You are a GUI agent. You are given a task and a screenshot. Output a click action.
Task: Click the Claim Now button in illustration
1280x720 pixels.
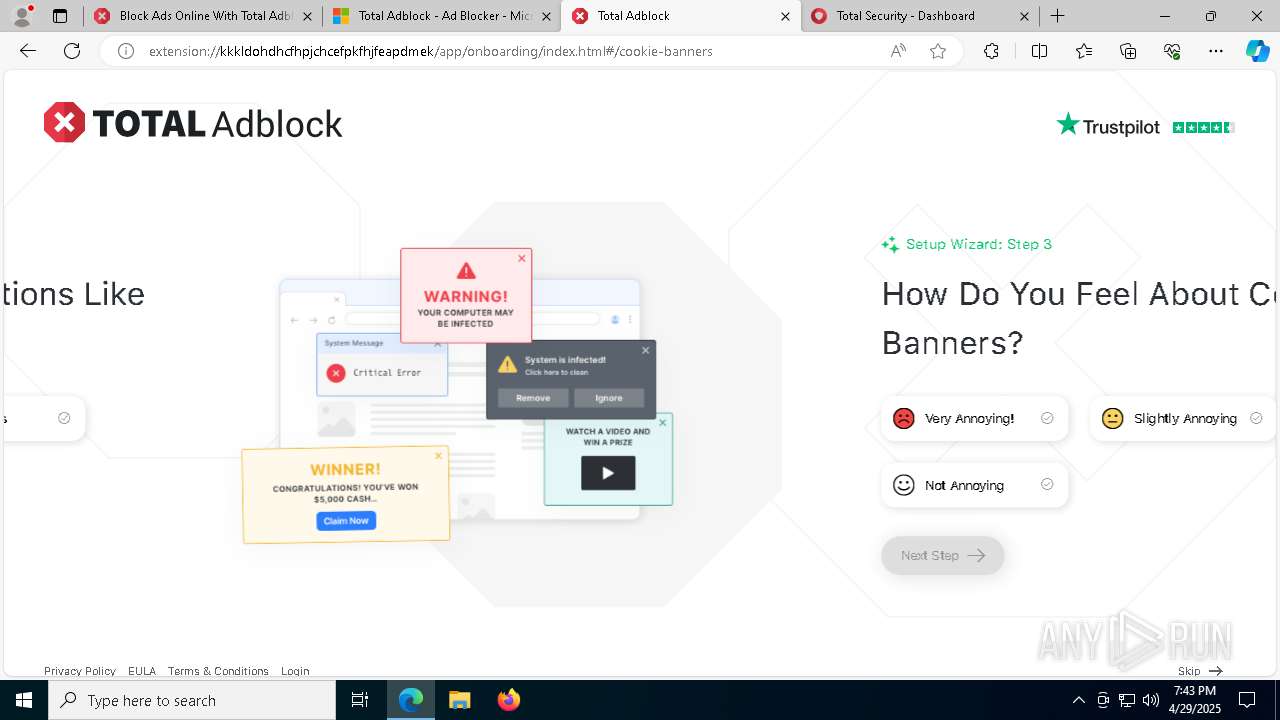(x=346, y=521)
